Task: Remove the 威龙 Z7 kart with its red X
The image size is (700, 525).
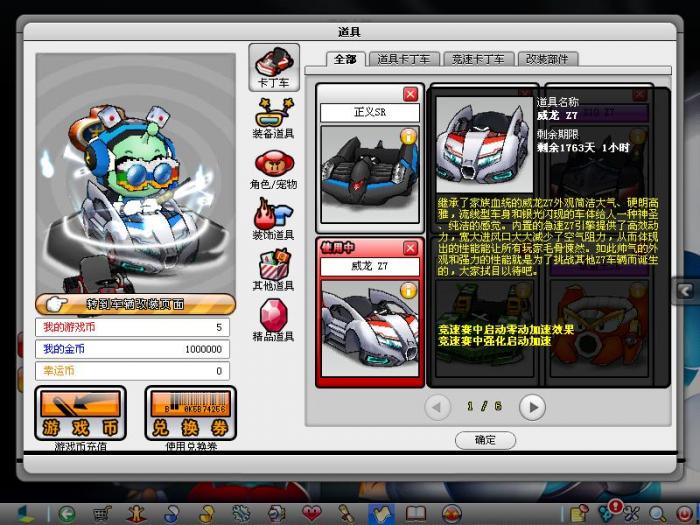Action: pos(410,248)
